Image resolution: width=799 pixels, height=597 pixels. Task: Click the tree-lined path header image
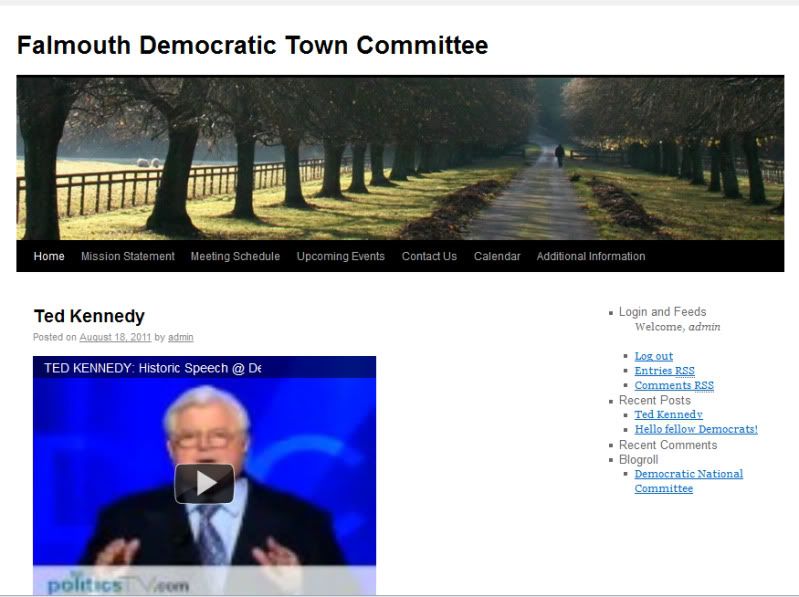(x=400, y=158)
